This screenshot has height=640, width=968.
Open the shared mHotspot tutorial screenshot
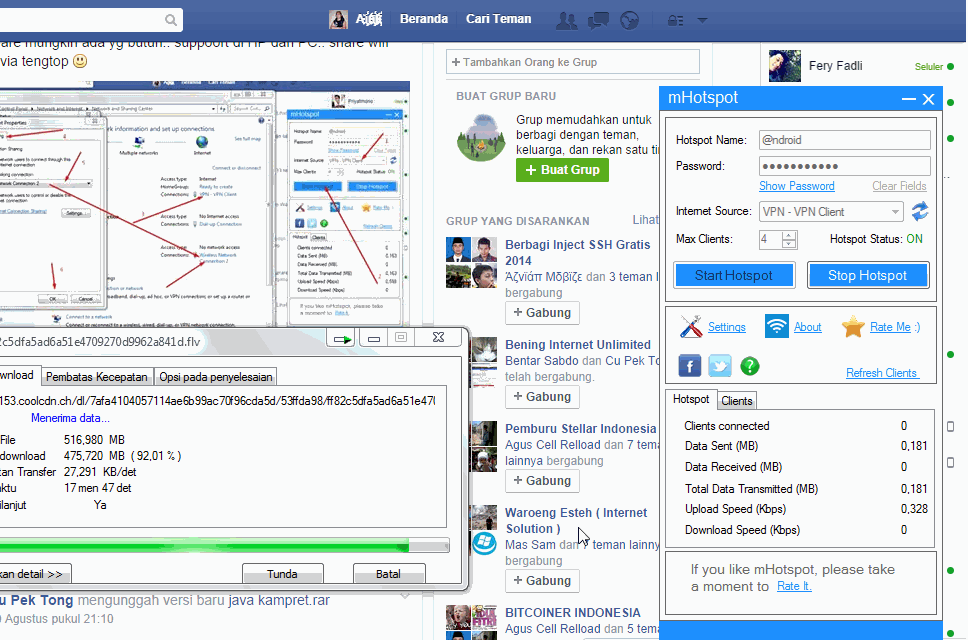point(204,203)
